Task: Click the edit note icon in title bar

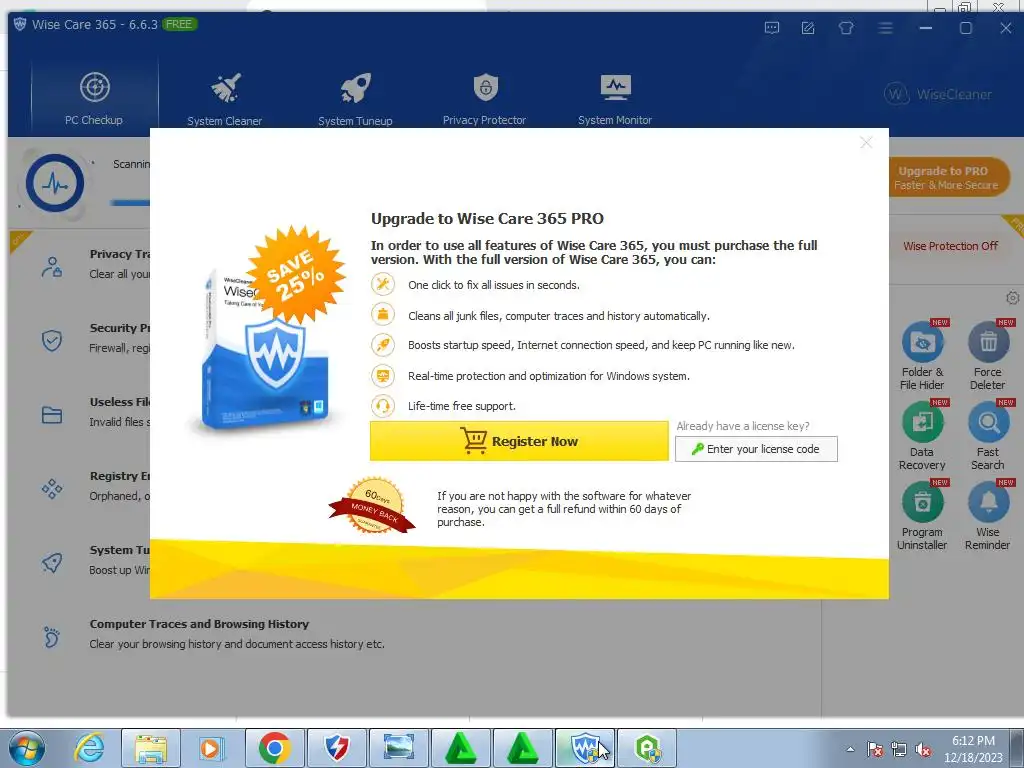Action: coord(808,28)
